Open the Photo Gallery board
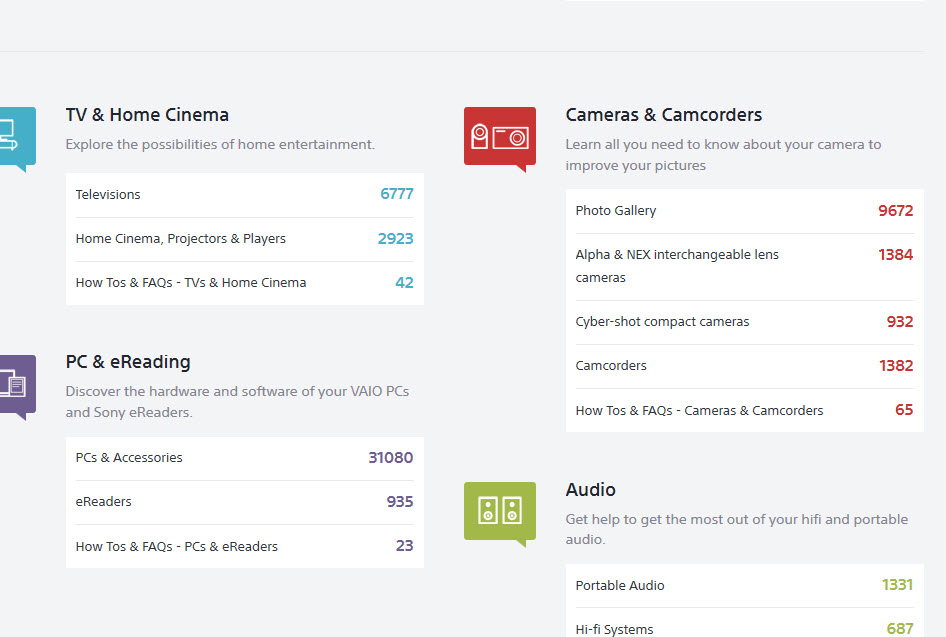The width and height of the screenshot is (946, 637). 616,211
